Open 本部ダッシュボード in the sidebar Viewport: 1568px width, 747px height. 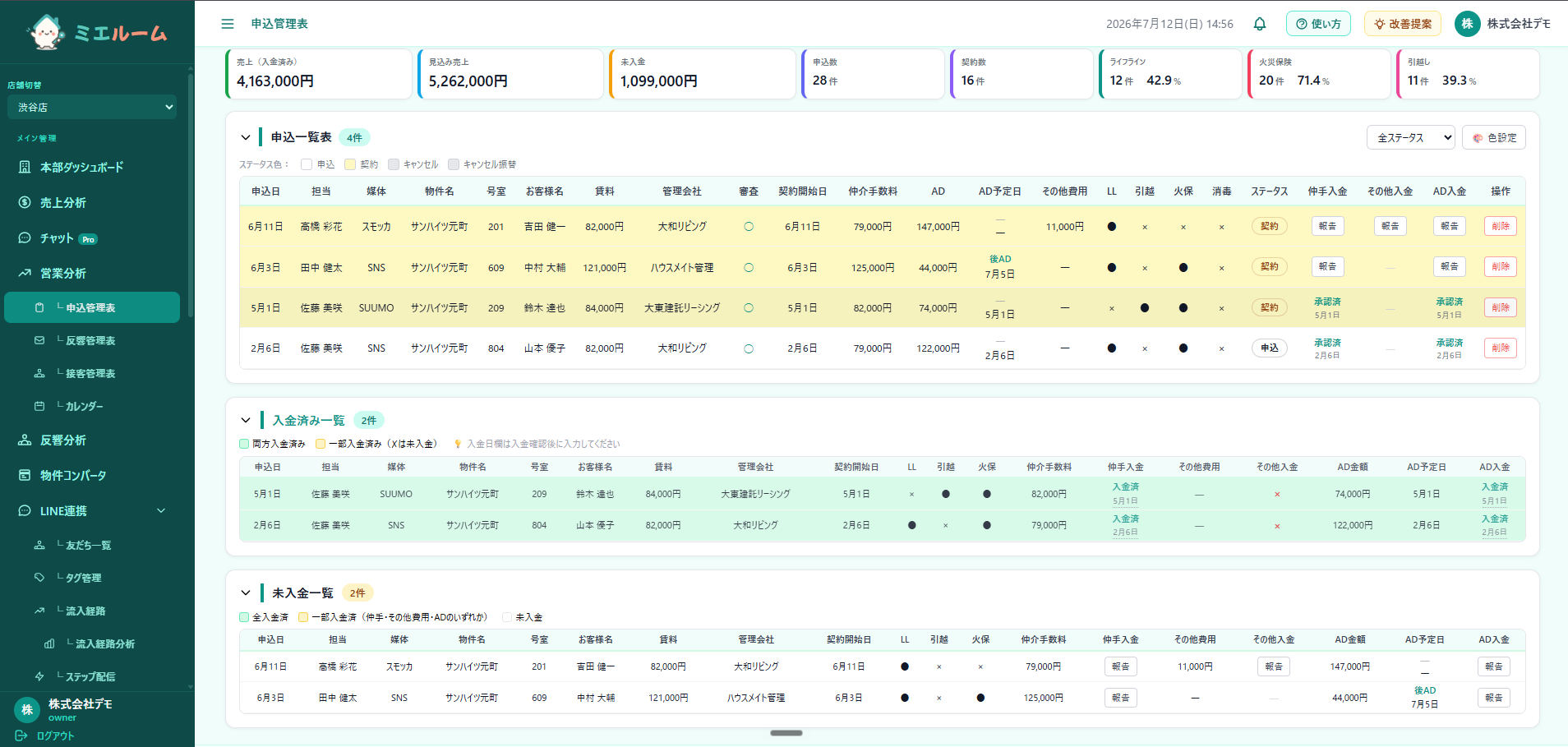pyautogui.click(x=92, y=167)
